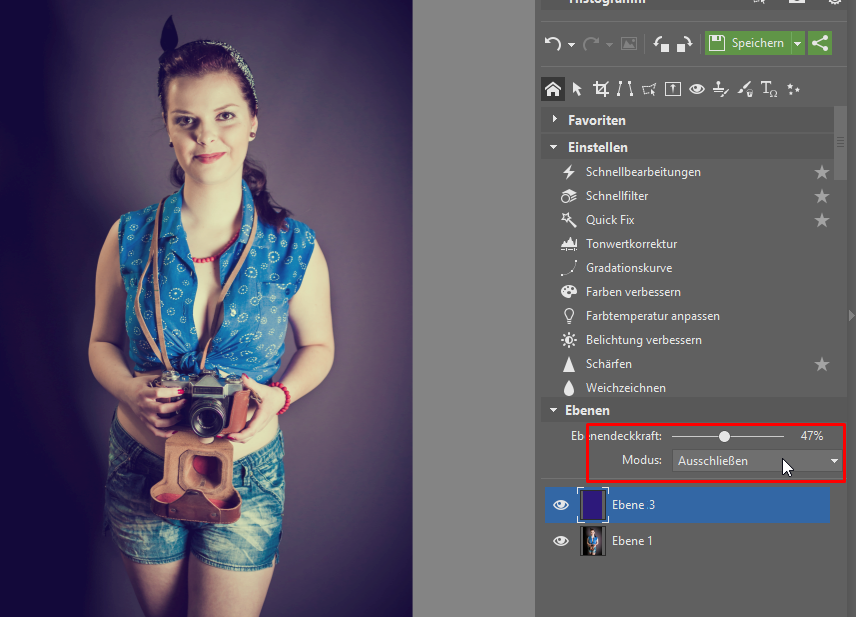Open Farbtemperatur anpassen

click(x=652, y=316)
